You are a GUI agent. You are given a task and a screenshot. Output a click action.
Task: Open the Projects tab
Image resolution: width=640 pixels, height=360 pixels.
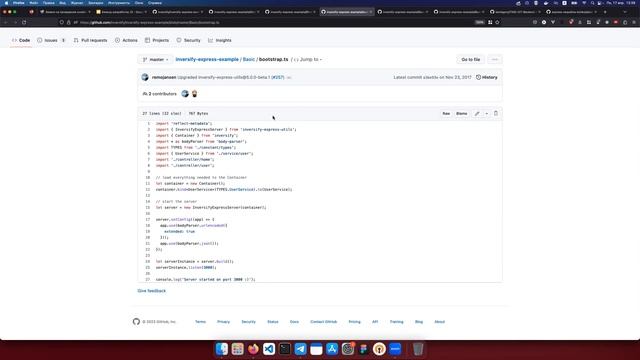[x=157, y=40]
